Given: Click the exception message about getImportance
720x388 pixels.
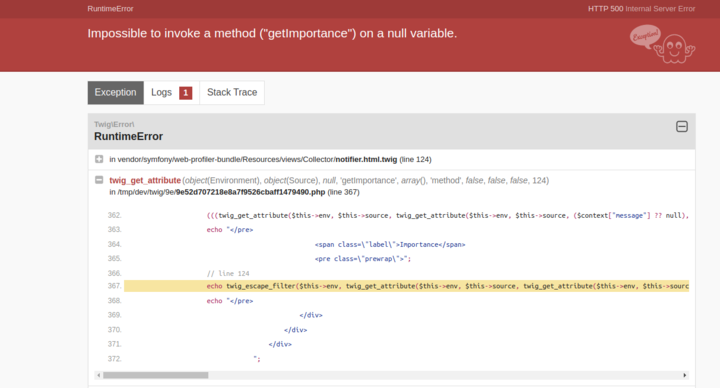Looking at the screenshot, I should click(272, 34).
